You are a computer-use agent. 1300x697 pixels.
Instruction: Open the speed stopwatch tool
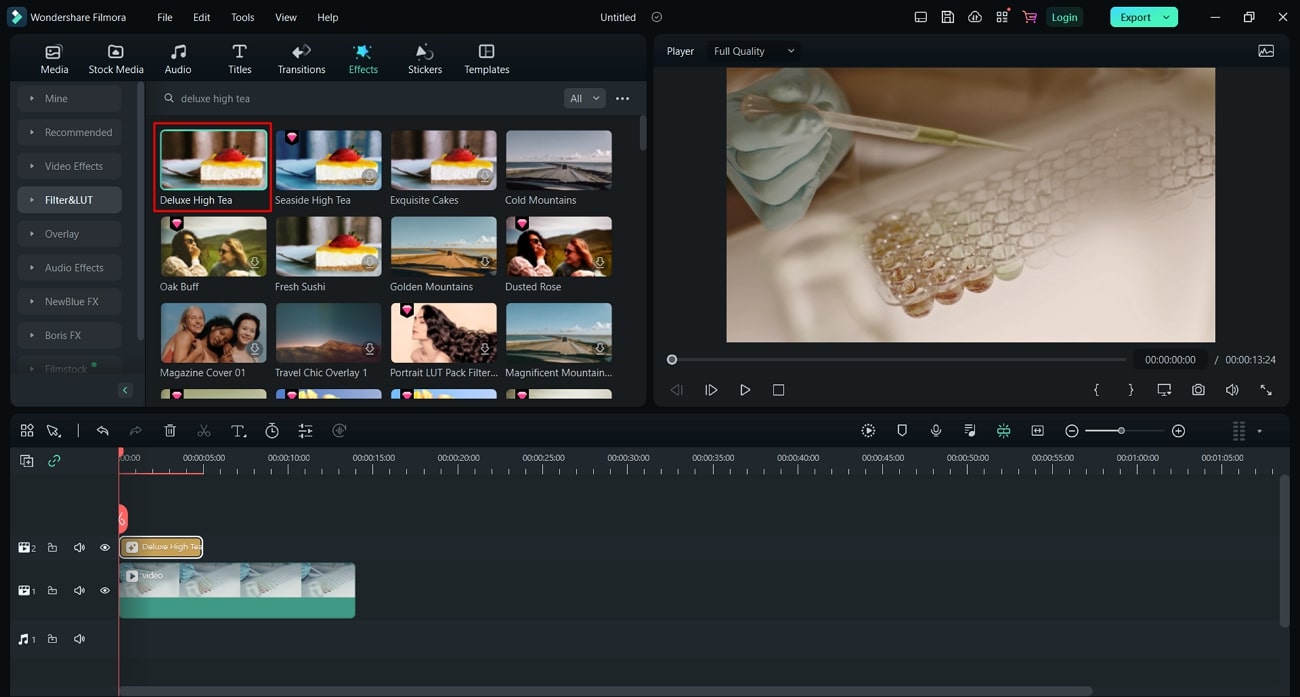(x=272, y=431)
